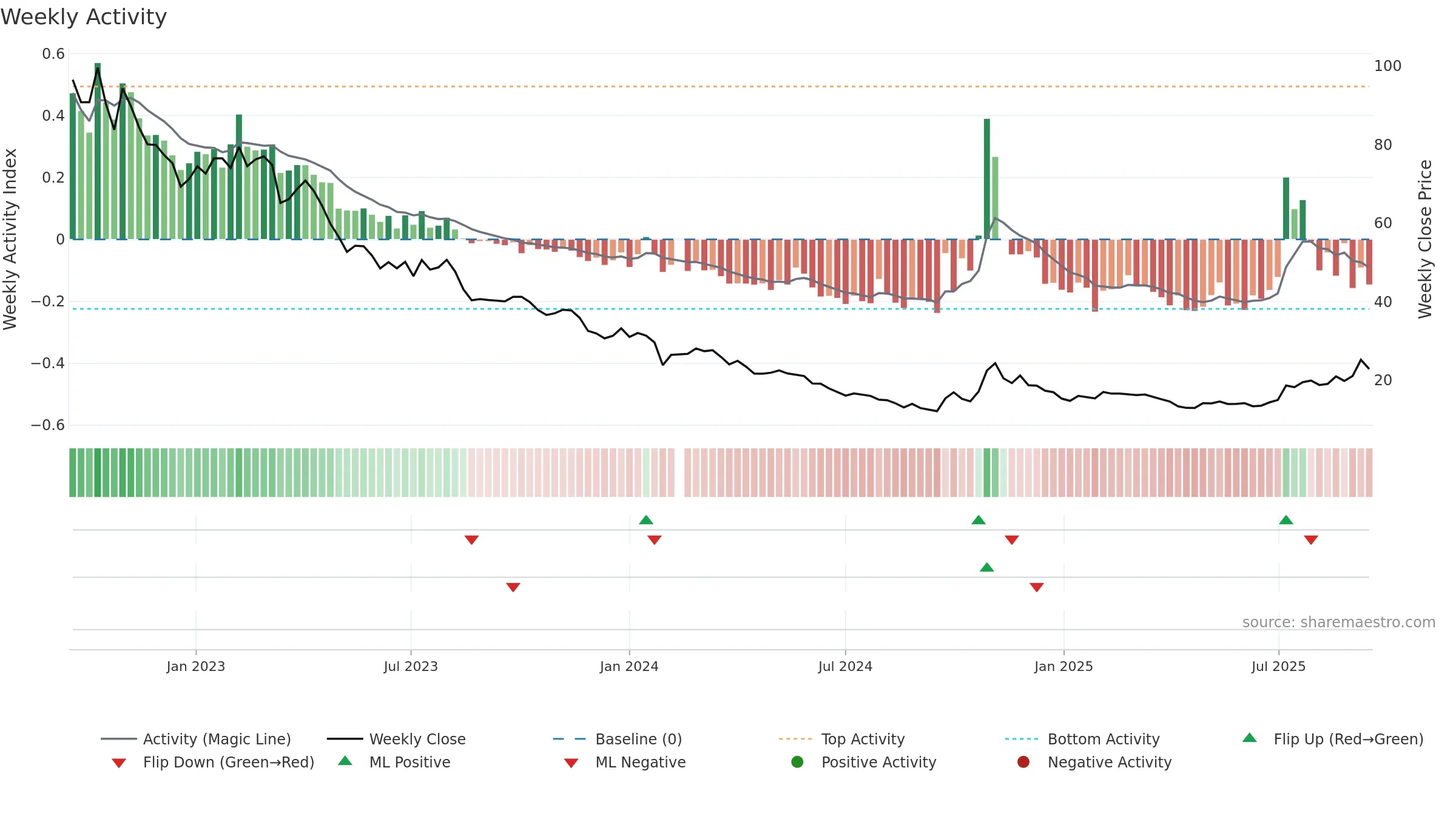The width and height of the screenshot is (1456, 819).
Task: Click the 0.6 left axis tick label
Action: coord(53,54)
